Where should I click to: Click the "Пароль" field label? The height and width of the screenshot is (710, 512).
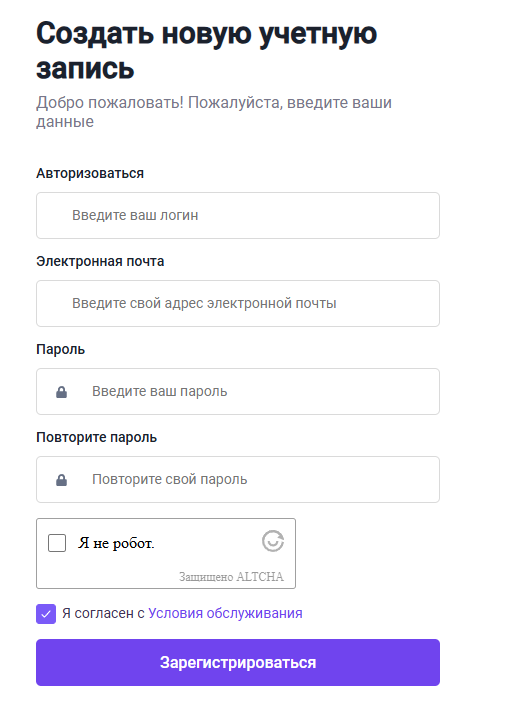pos(61,349)
